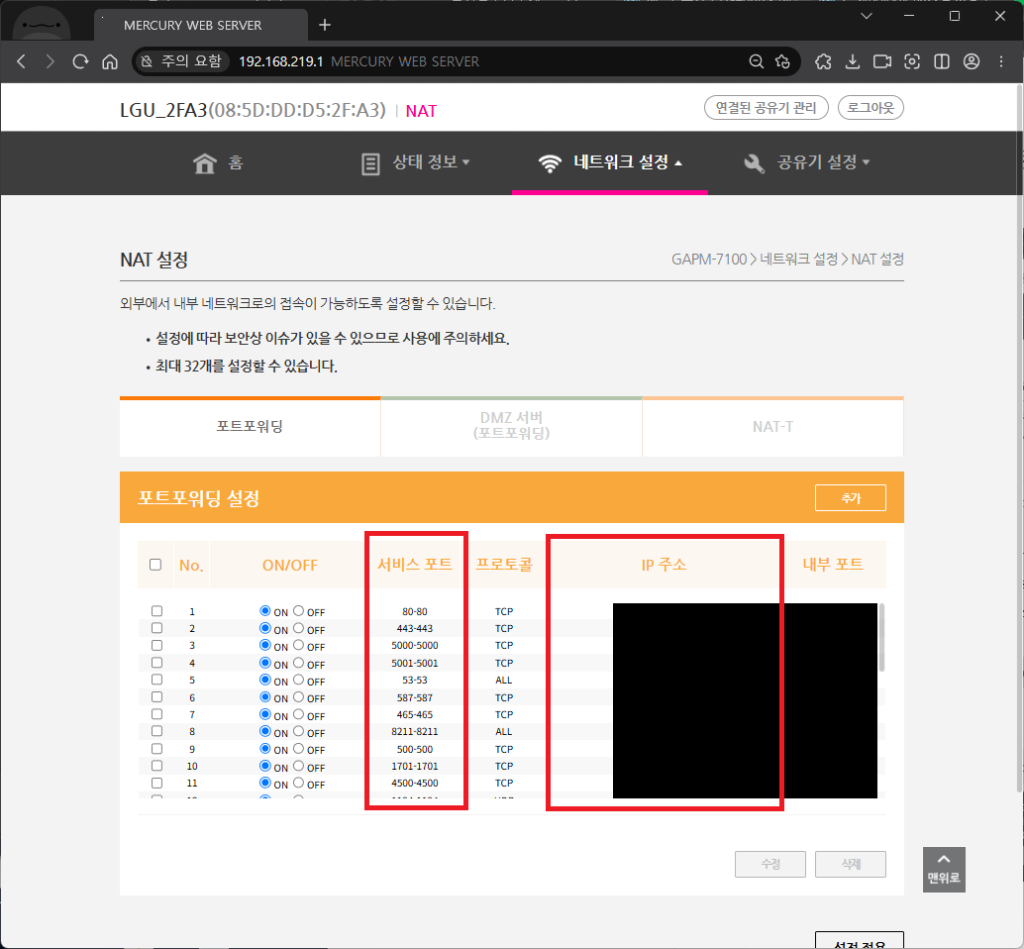Check the box for rule No. 11

157,783
